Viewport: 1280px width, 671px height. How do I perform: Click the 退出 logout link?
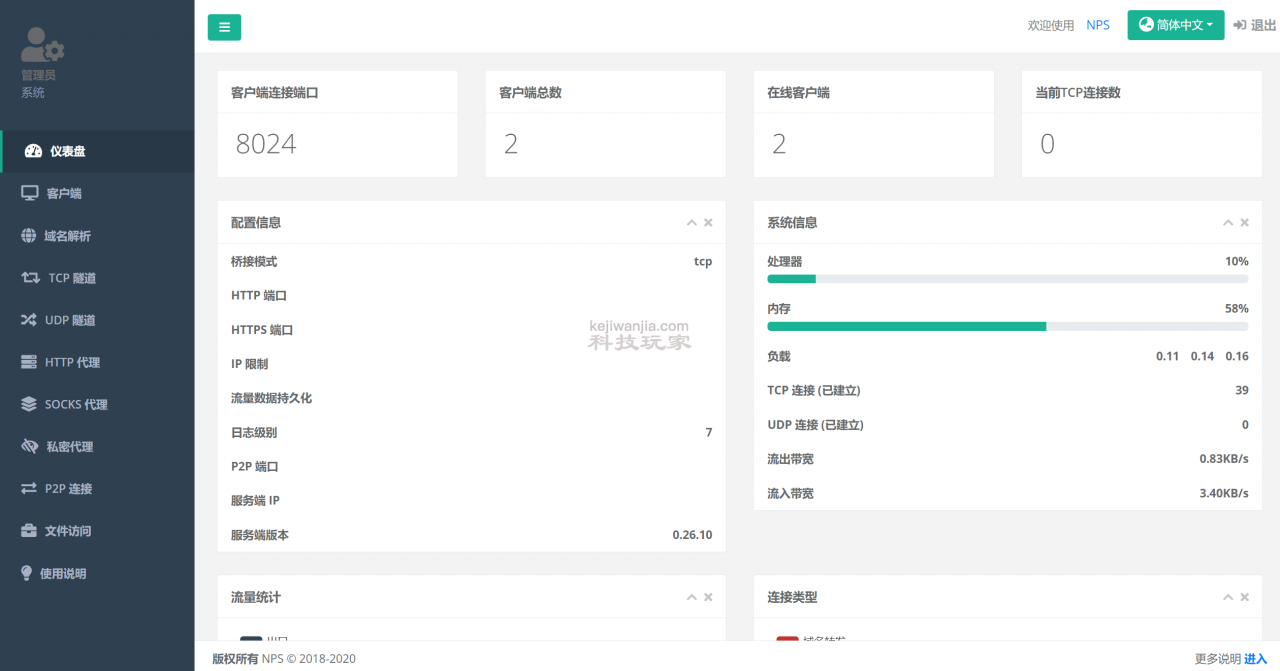pos(1254,25)
